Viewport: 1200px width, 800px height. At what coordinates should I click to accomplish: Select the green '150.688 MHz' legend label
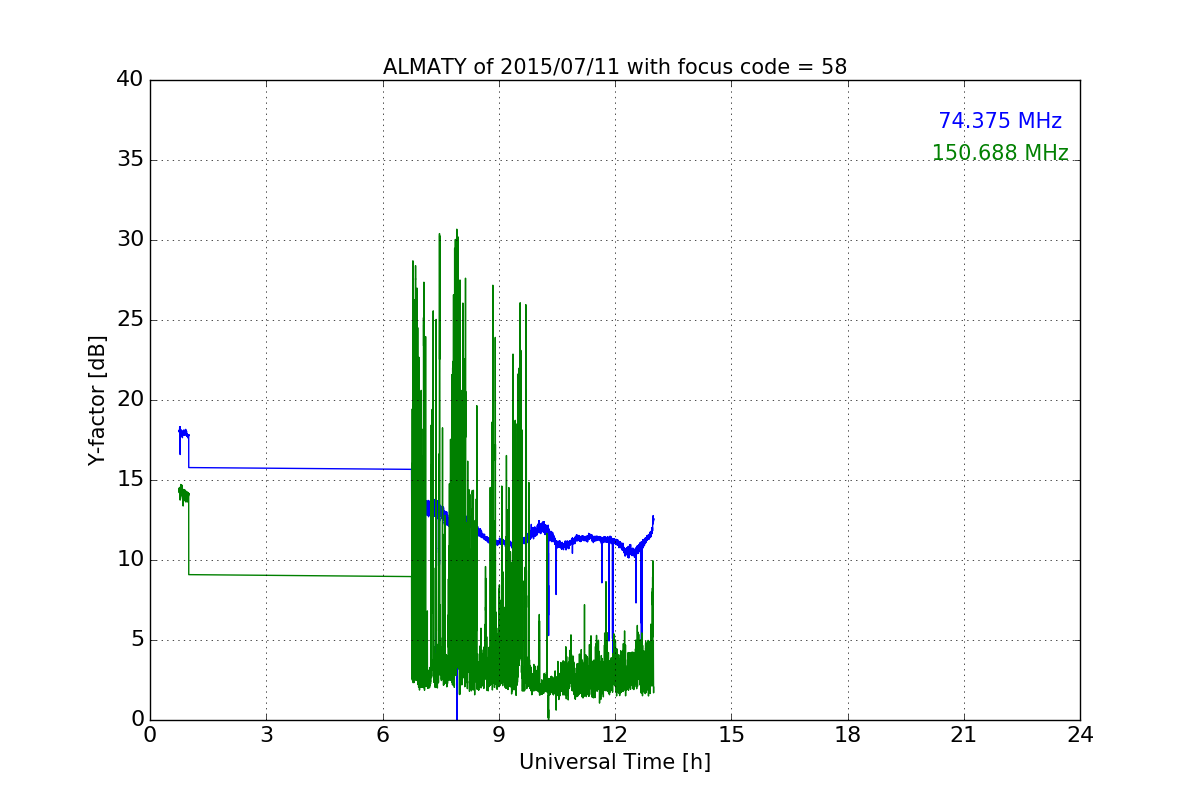click(x=1000, y=153)
